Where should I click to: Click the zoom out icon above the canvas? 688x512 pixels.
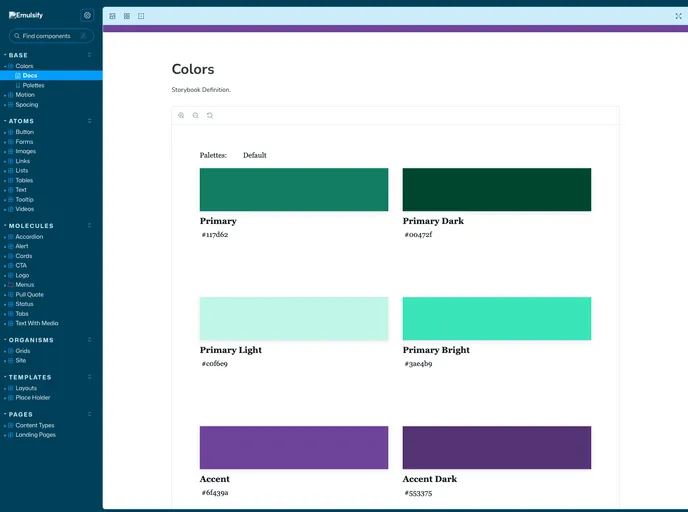click(x=196, y=115)
